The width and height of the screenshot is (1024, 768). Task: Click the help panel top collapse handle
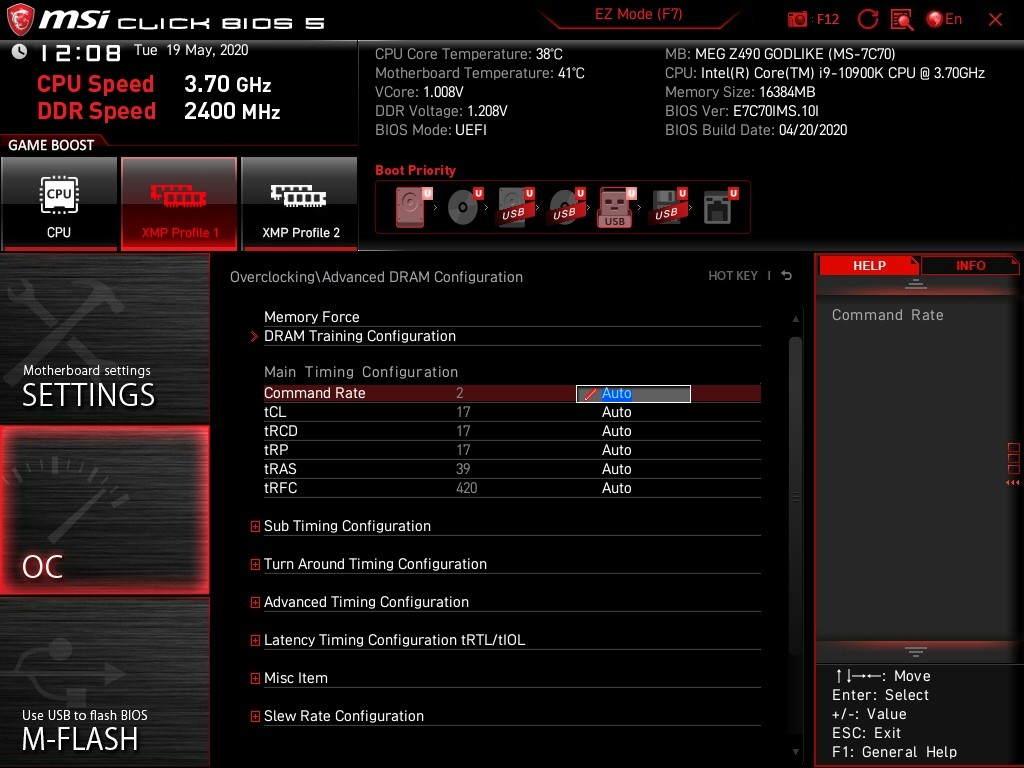click(916, 283)
